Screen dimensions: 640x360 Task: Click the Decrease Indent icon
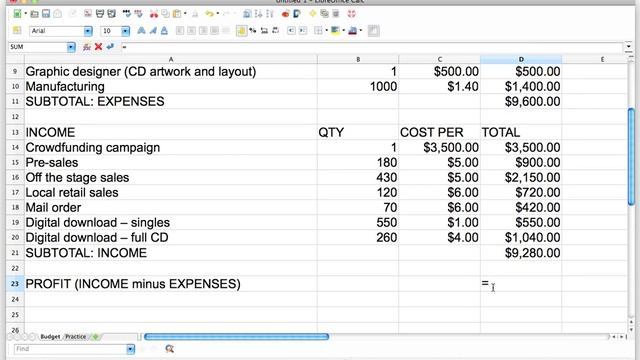291,31
